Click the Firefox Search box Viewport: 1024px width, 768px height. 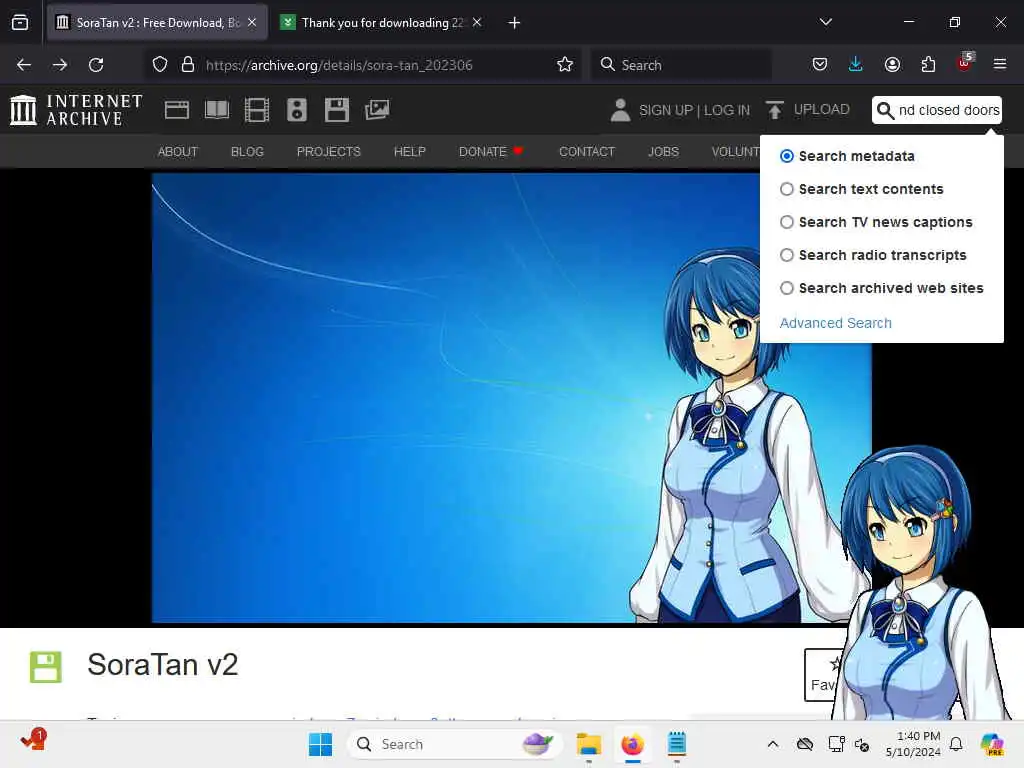pyautogui.click(x=682, y=65)
